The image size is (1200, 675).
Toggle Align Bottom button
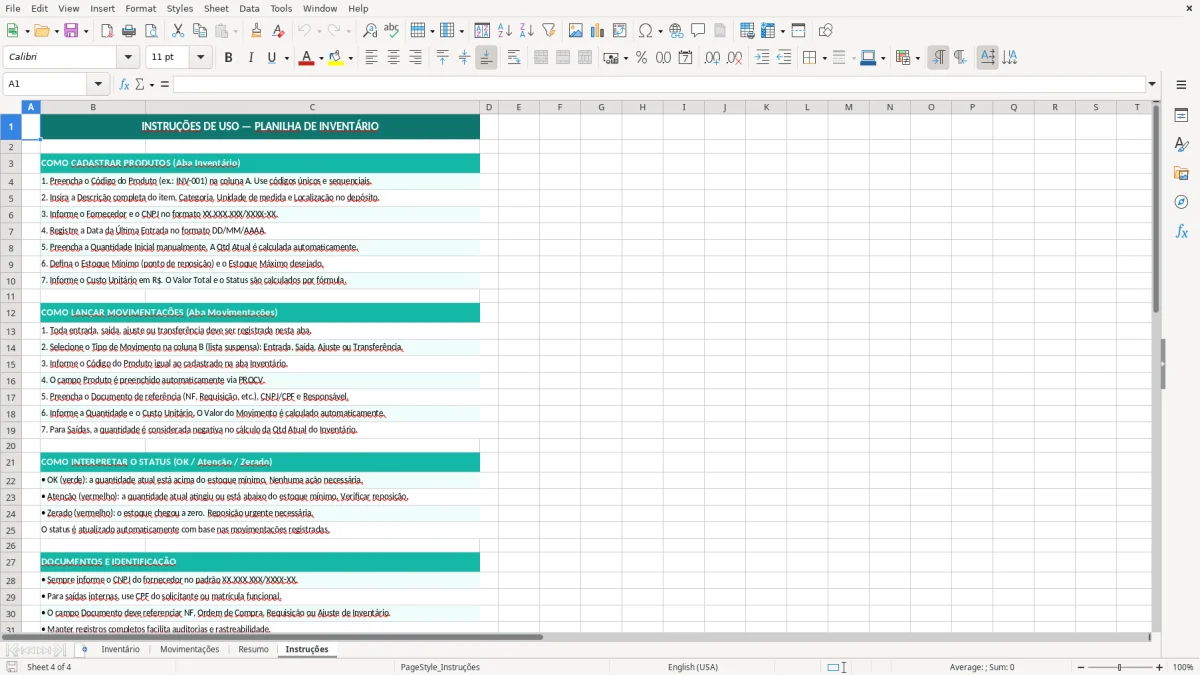click(x=486, y=58)
